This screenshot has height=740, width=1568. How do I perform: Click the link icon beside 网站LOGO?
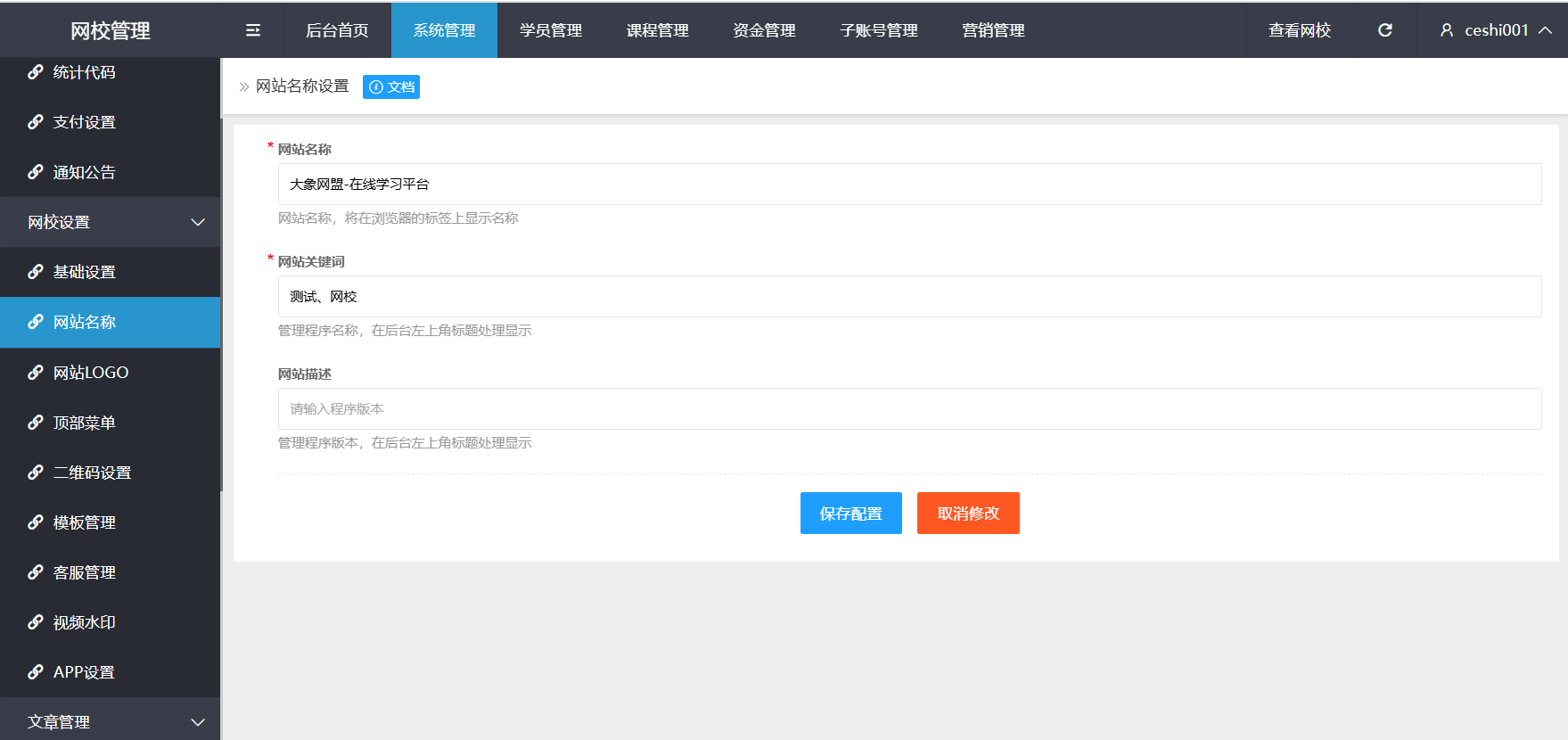pyautogui.click(x=36, y=373)
